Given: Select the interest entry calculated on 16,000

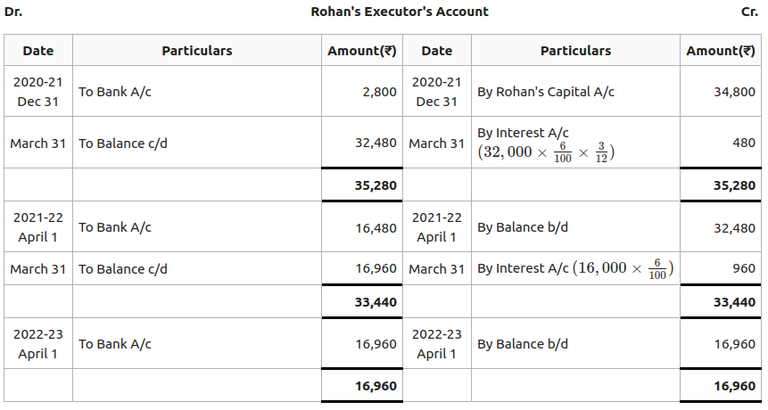Looking at the screenshot, I should (x=575, y=268).
